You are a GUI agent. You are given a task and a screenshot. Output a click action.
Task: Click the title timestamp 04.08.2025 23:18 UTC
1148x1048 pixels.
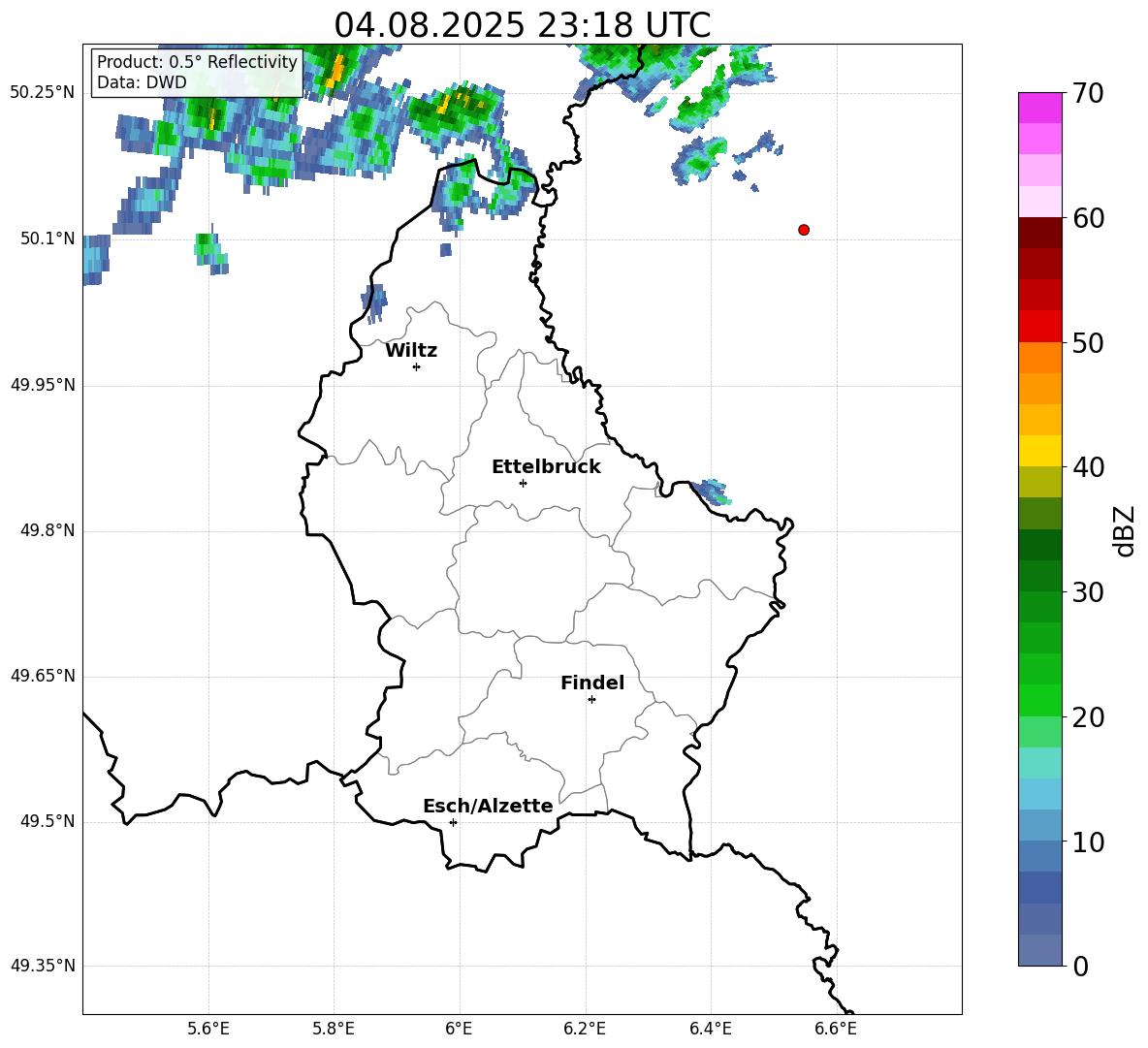coord(522,25)
